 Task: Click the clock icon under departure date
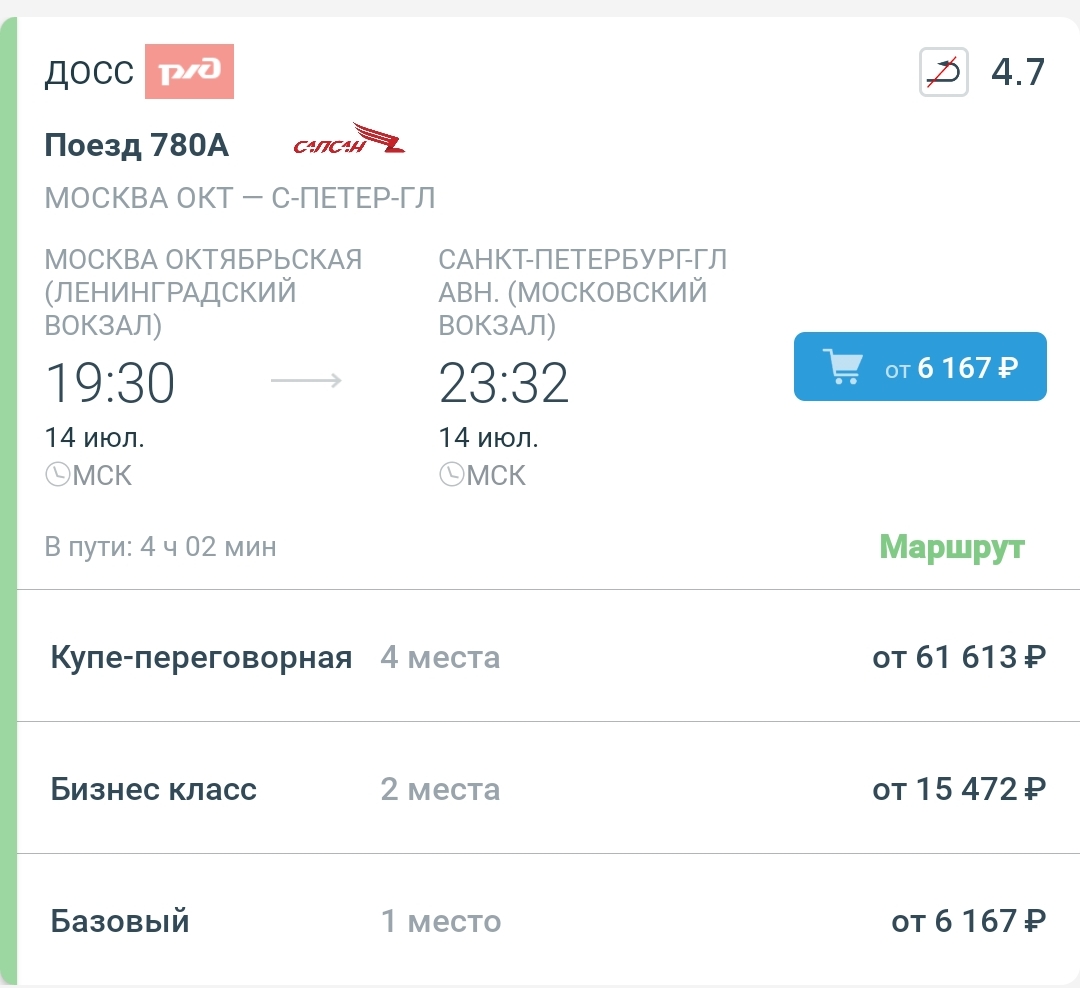tap(57, 474)
